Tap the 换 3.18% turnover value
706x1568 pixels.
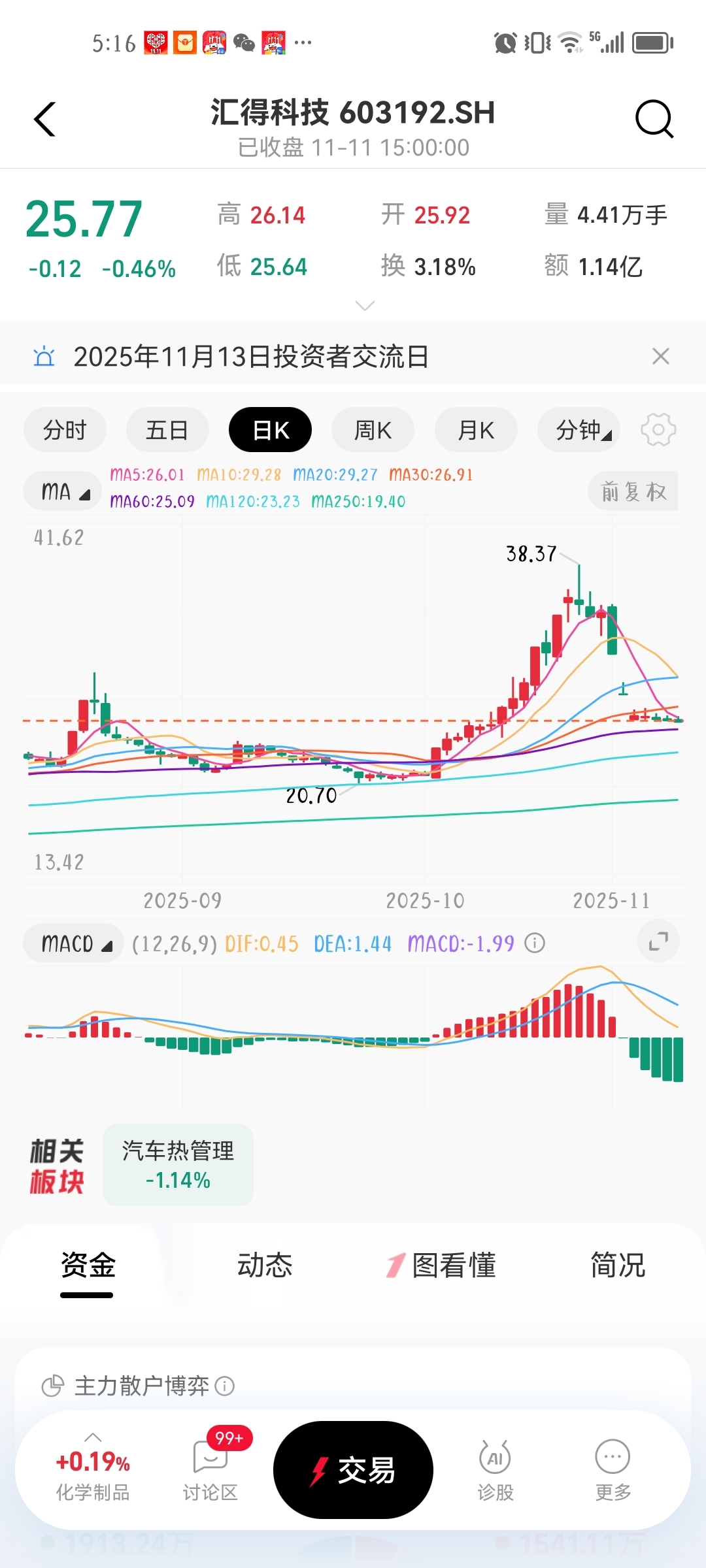[x=445, y=267]
